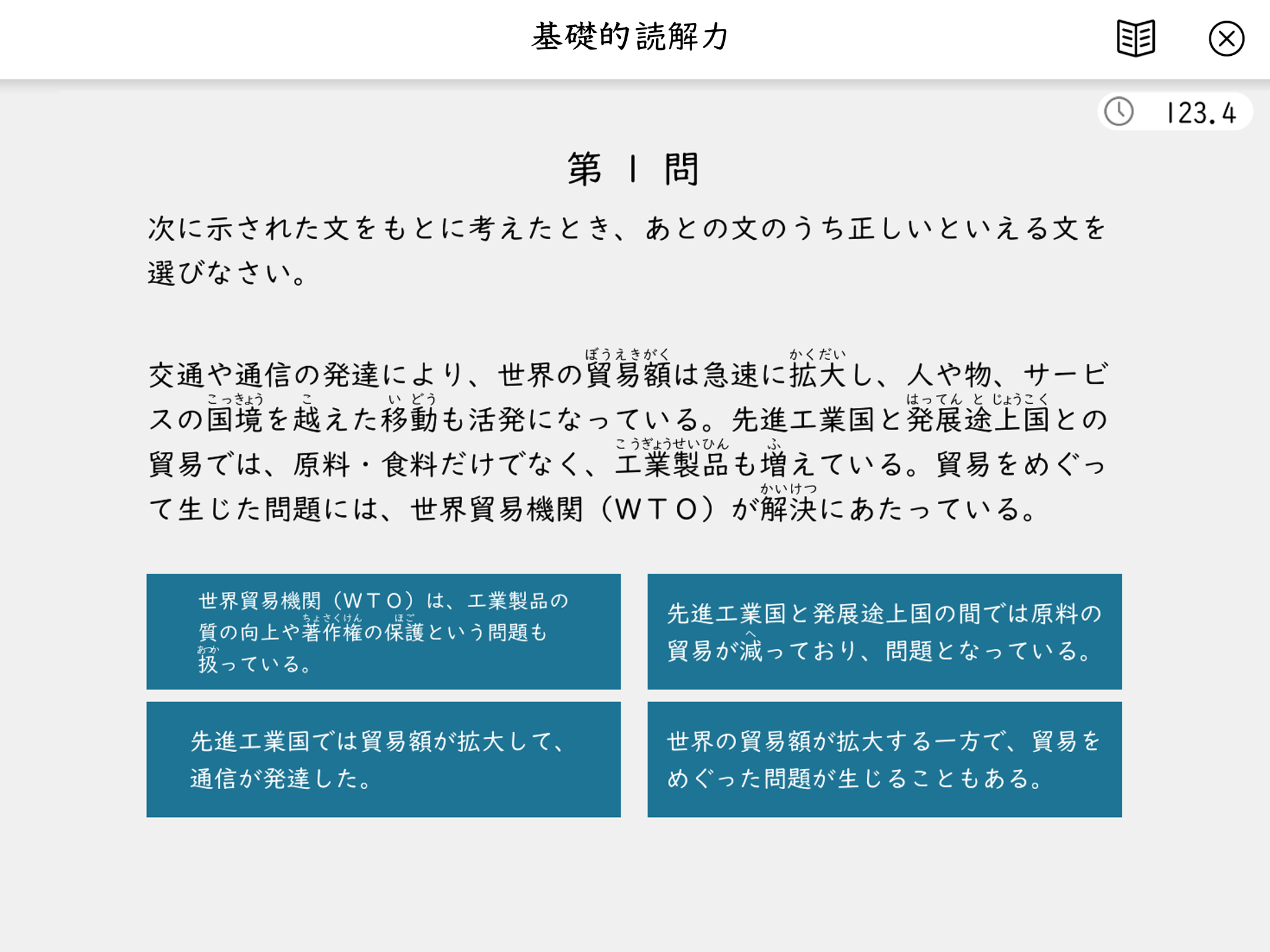Choose the answer saying 貿易が減っており

(x=884, y=632)
